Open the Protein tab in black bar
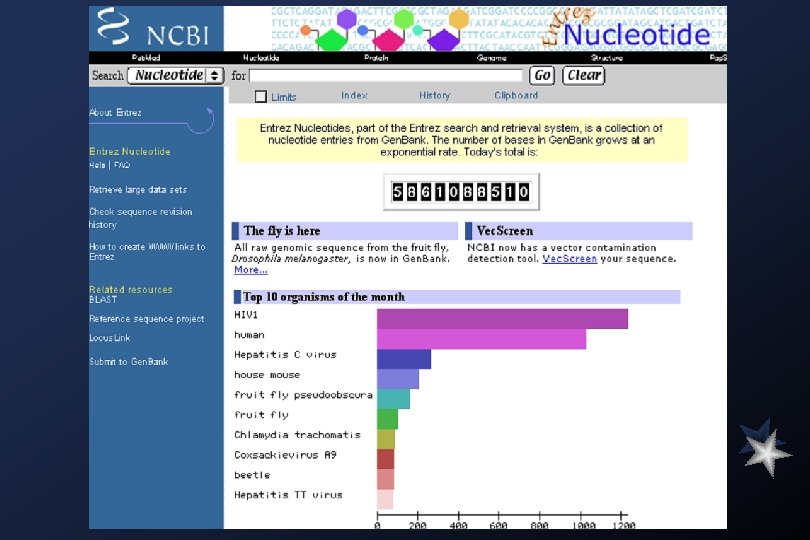Viewport: 810px width, 540px height. (376, 58)
